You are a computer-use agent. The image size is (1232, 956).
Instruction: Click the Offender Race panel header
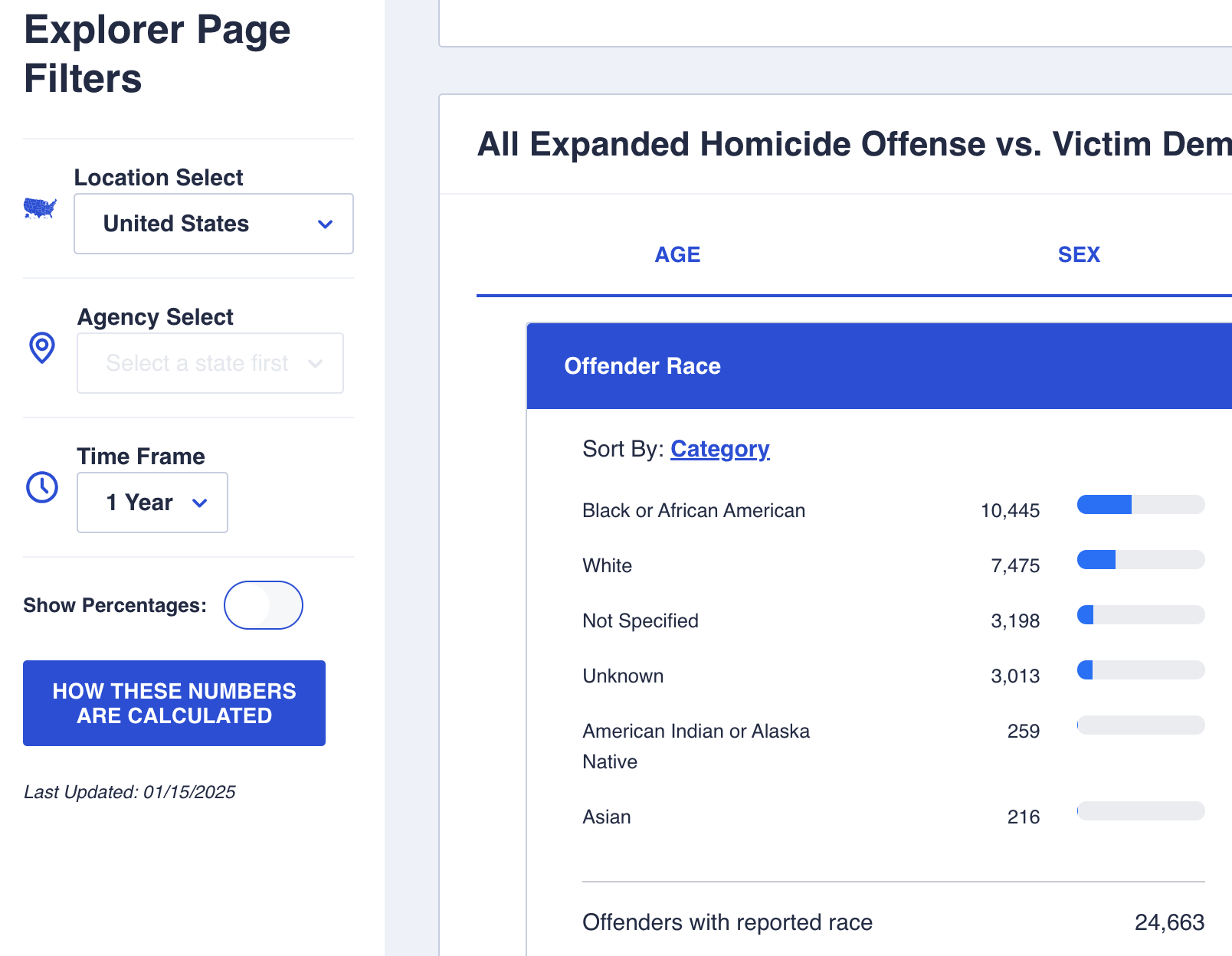880,366
